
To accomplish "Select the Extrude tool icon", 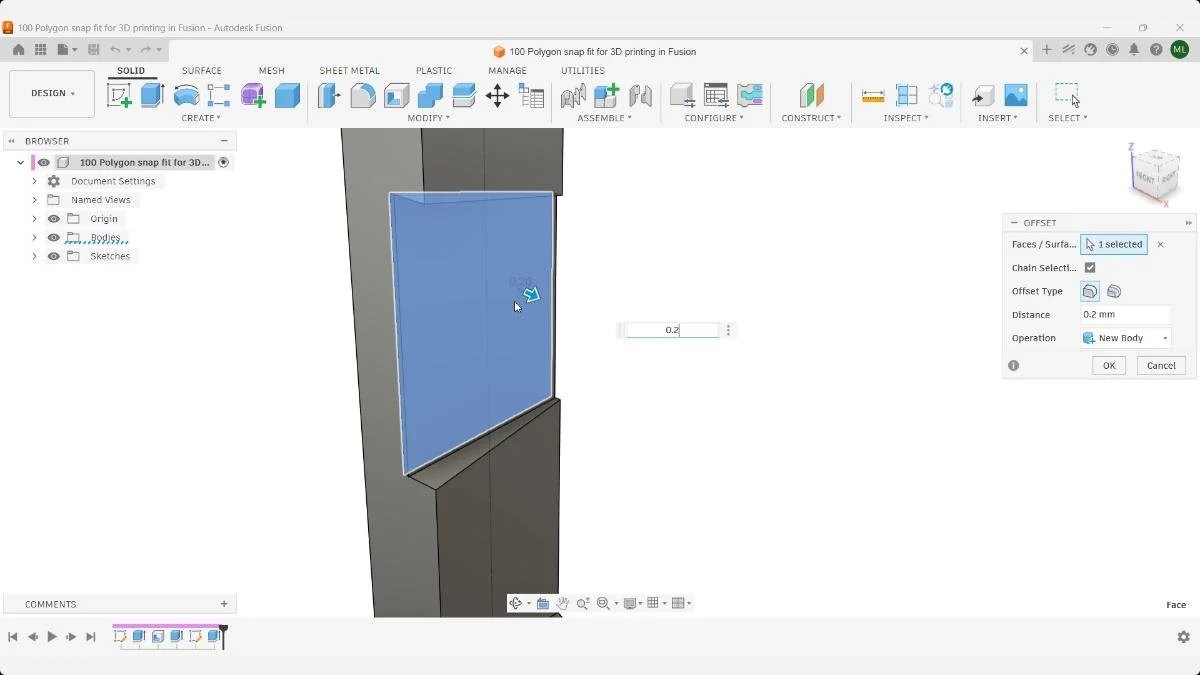I will [152, 95].
